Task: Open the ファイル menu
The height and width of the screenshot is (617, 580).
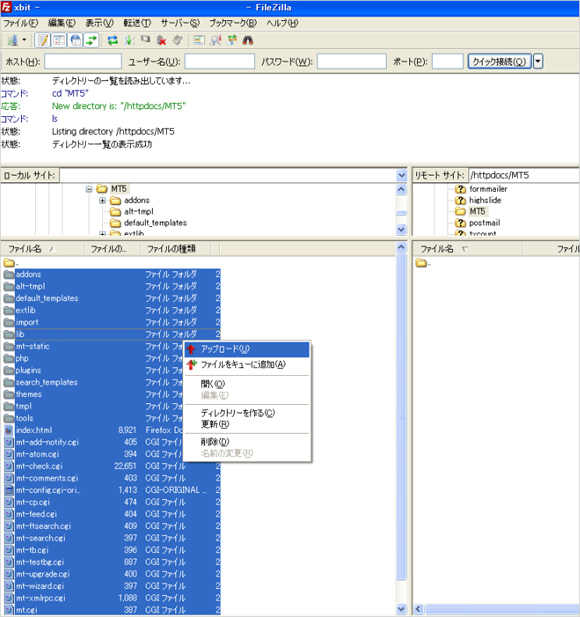Action: coord(20,23)
